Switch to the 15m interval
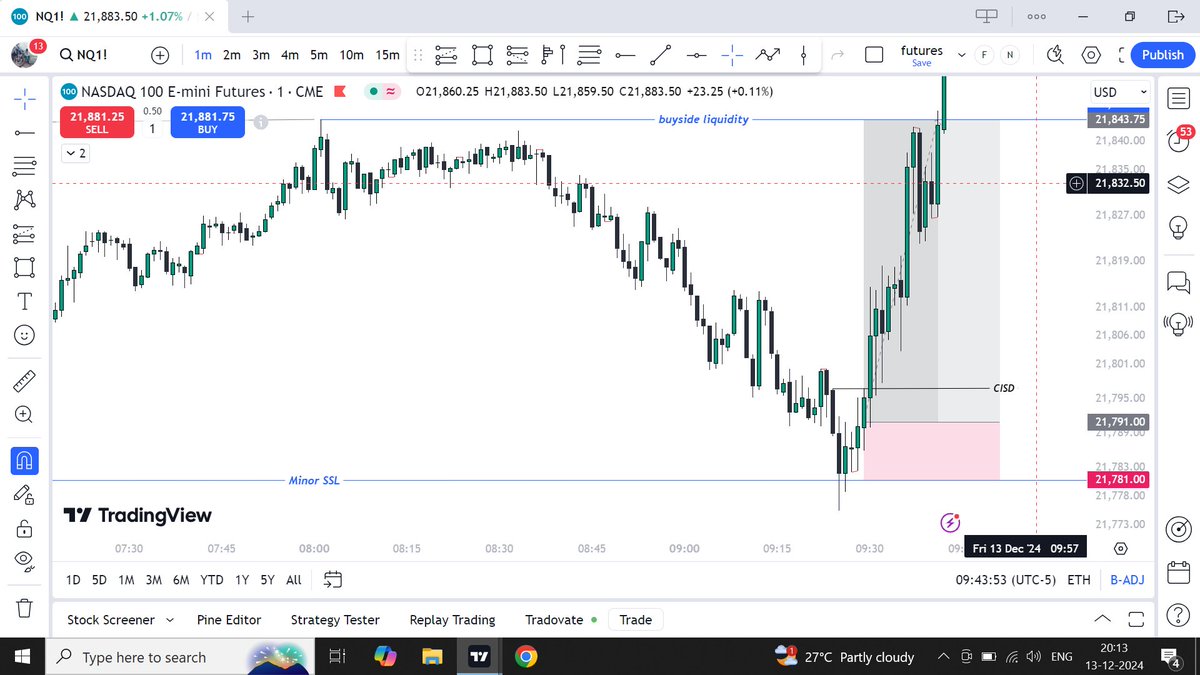 387,55
